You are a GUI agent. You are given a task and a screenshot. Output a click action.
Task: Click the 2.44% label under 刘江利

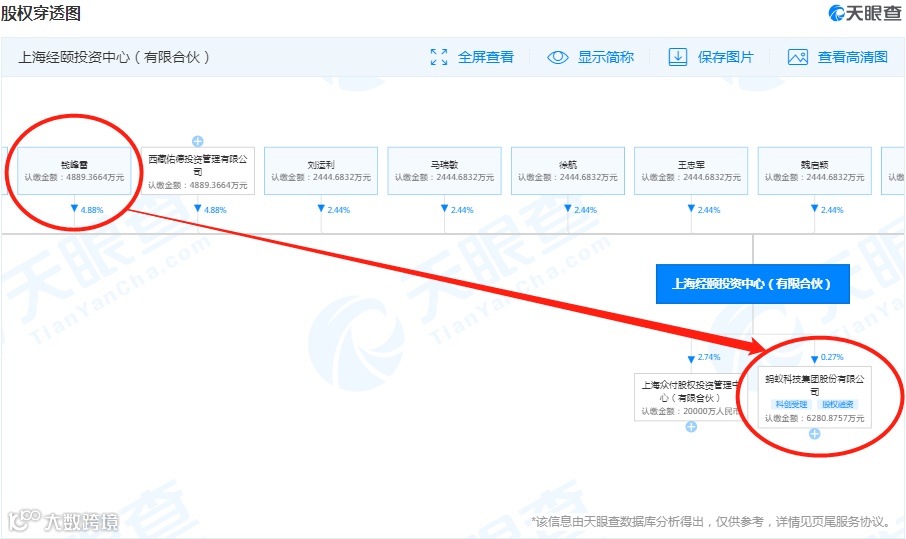tap(339, 210)
